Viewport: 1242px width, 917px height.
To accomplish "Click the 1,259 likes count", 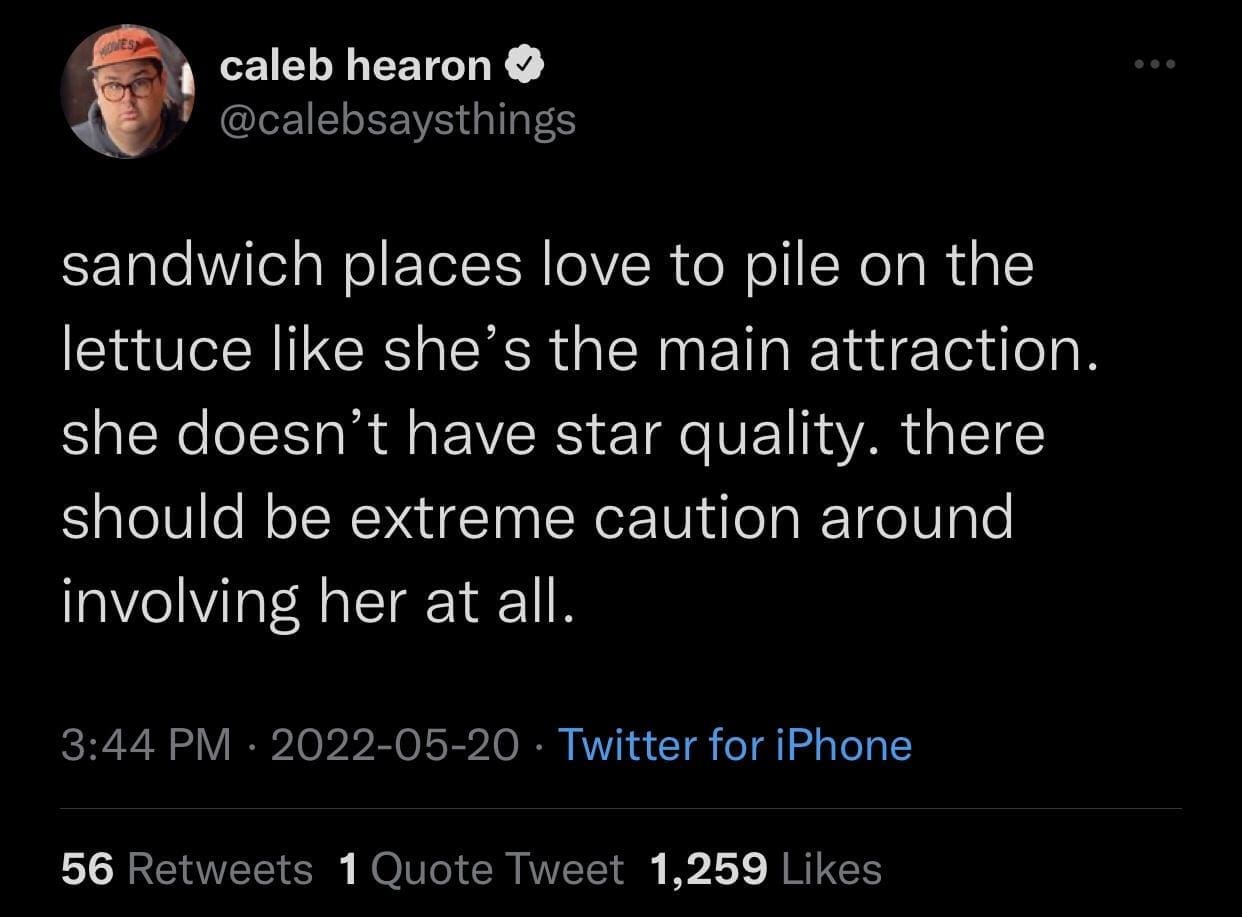I will point(708,869).
